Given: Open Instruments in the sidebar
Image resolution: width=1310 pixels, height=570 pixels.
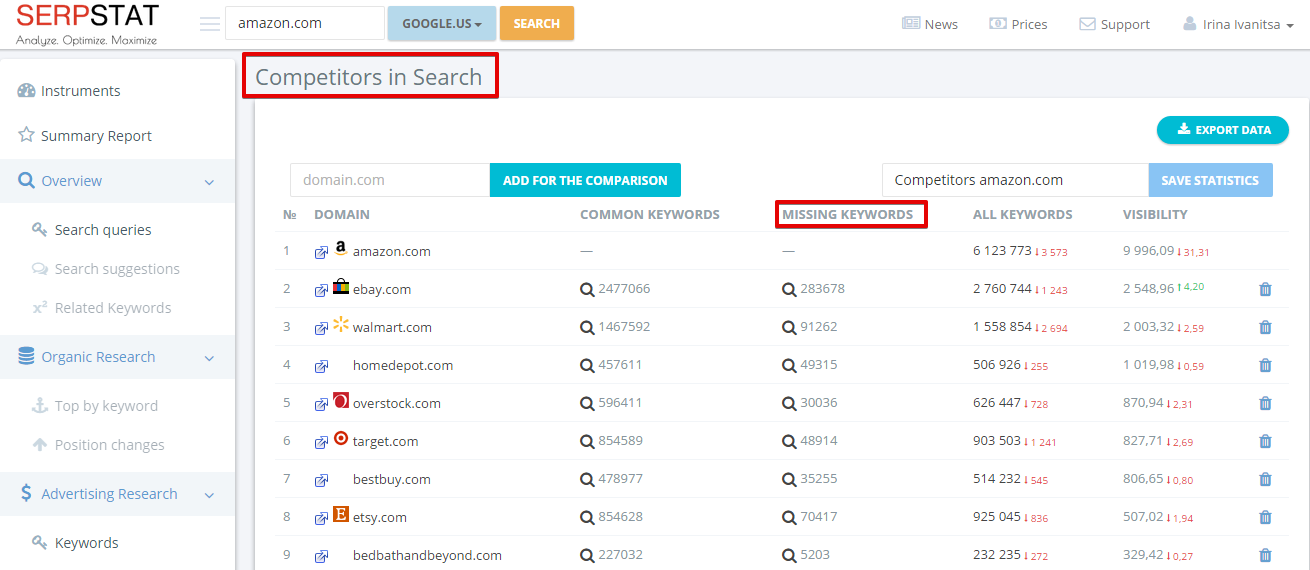Looking at the screenshot, I should (x=69, y=91).
